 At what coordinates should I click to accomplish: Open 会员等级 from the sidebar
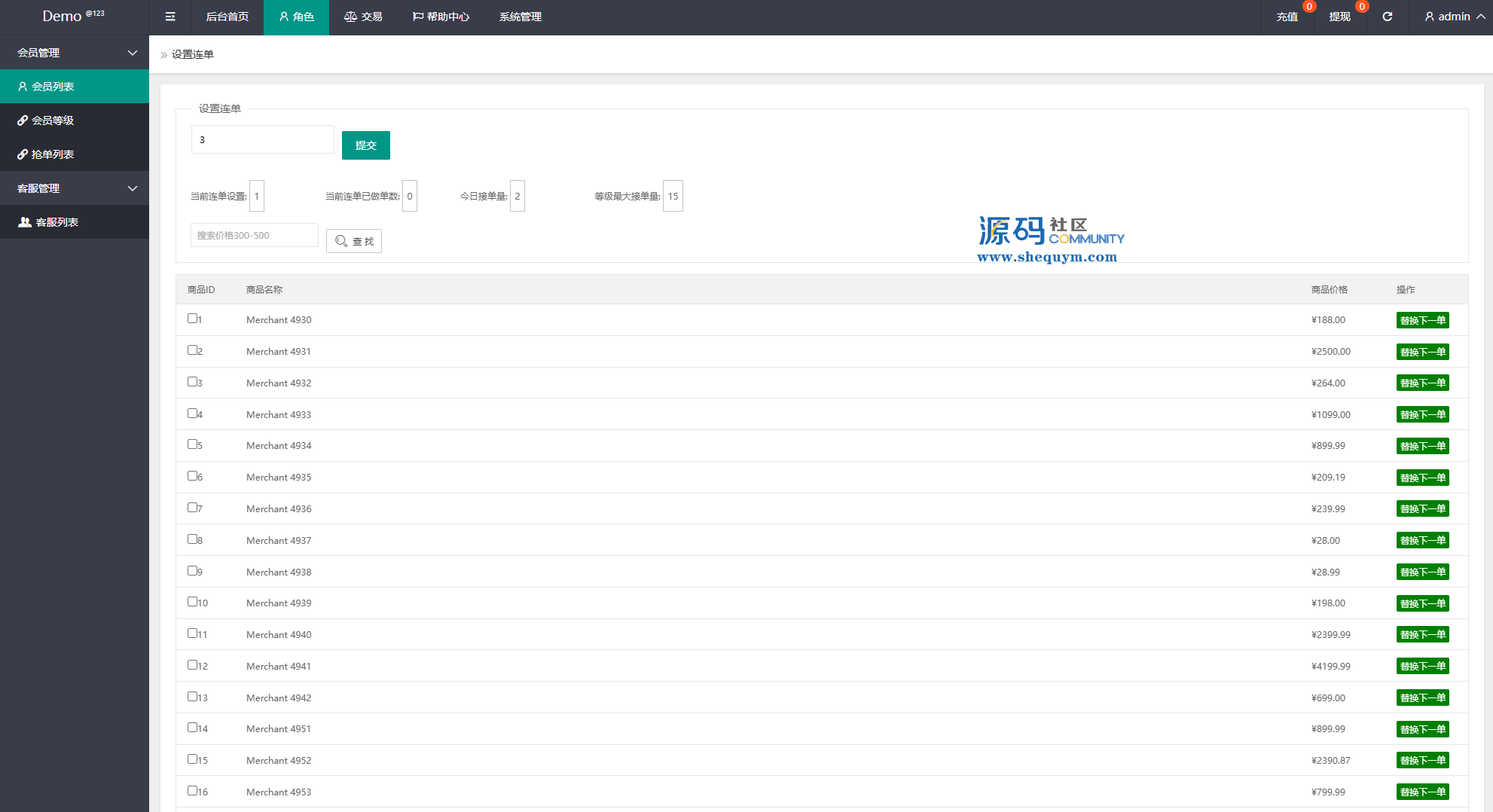pyautogui.click(x=52, y=121)
